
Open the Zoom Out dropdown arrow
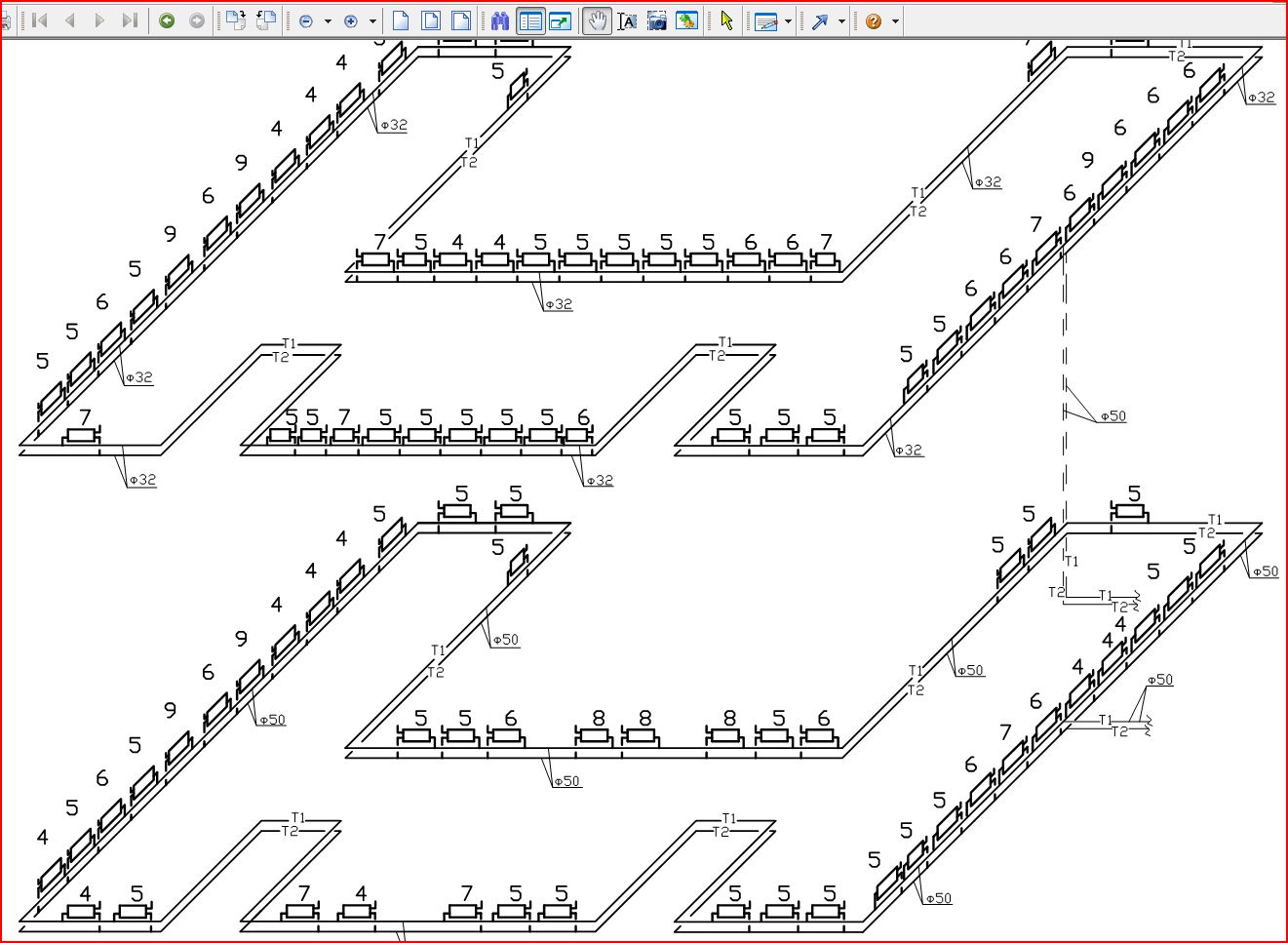tap(328, 20)
